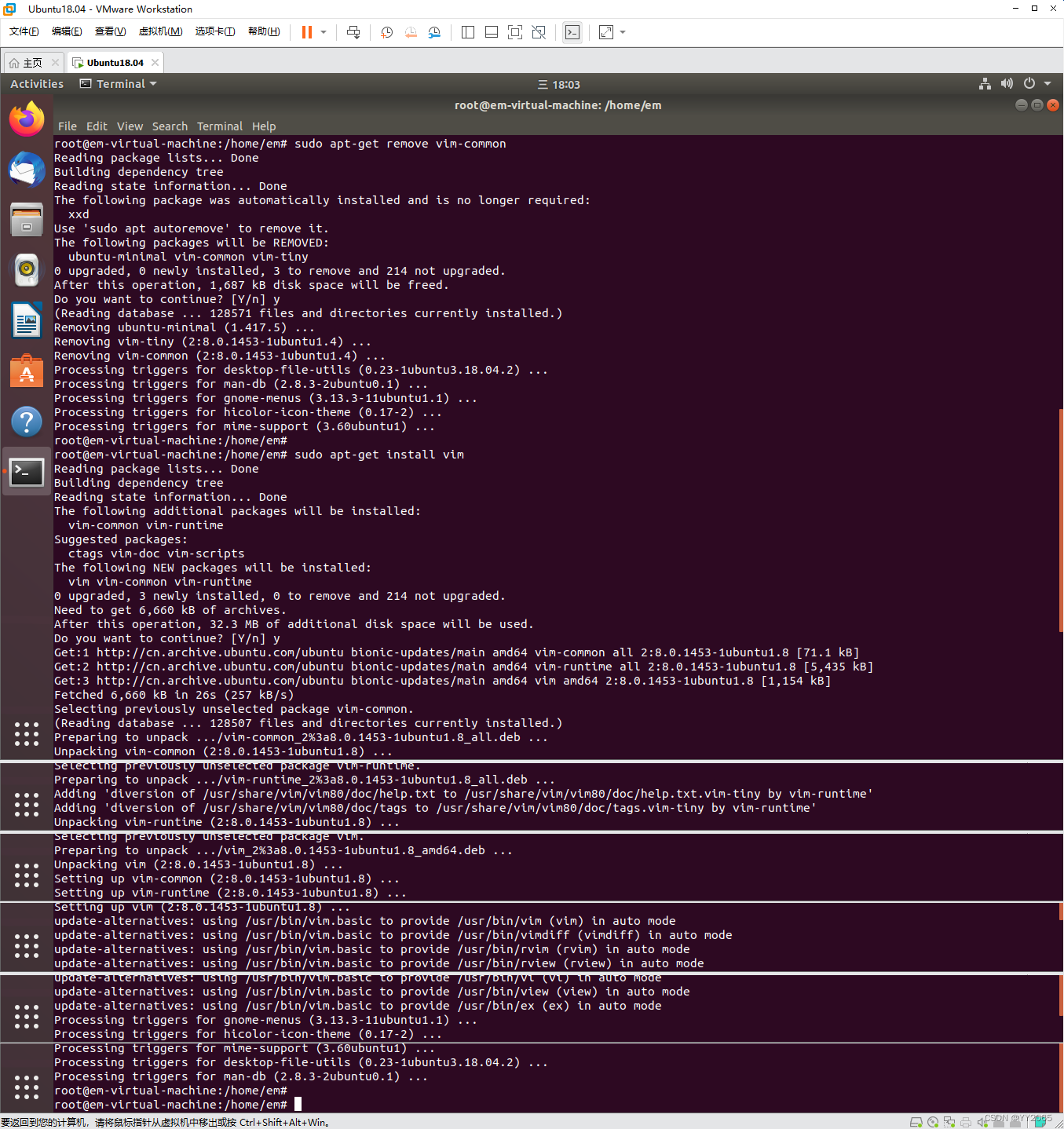Launch Firefox from the dock
The height and width of the screenshot is (1129, 1064).
[x=27, y=119]
